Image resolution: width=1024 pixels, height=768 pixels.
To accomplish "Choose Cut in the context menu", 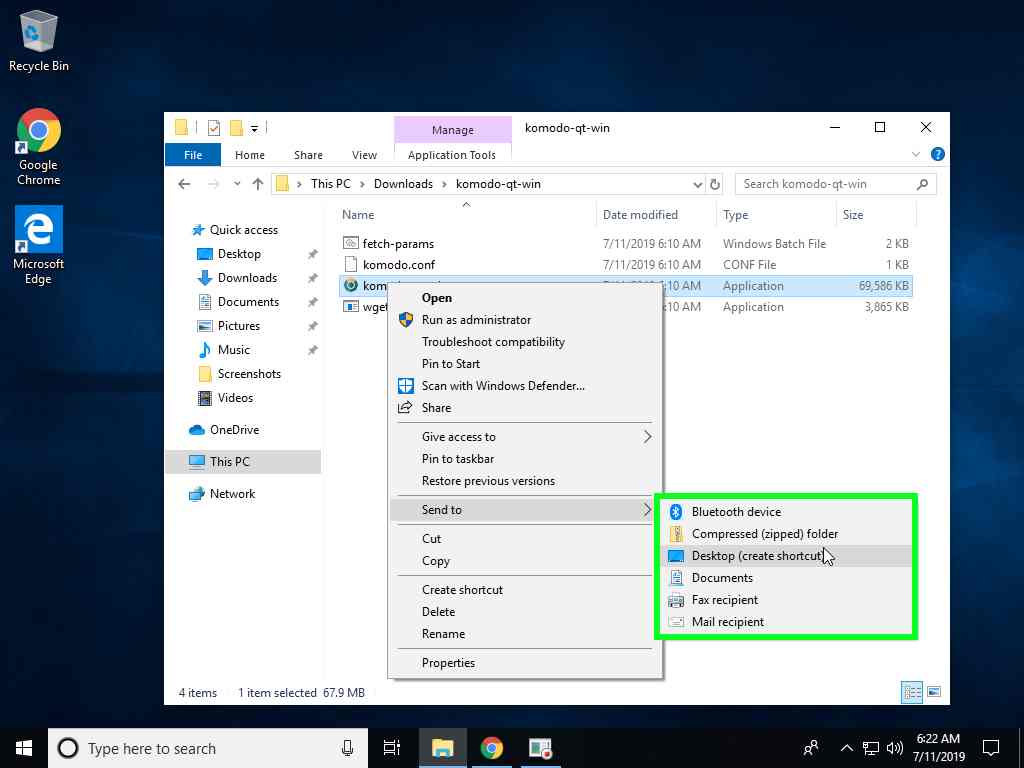I will point(525,539).
